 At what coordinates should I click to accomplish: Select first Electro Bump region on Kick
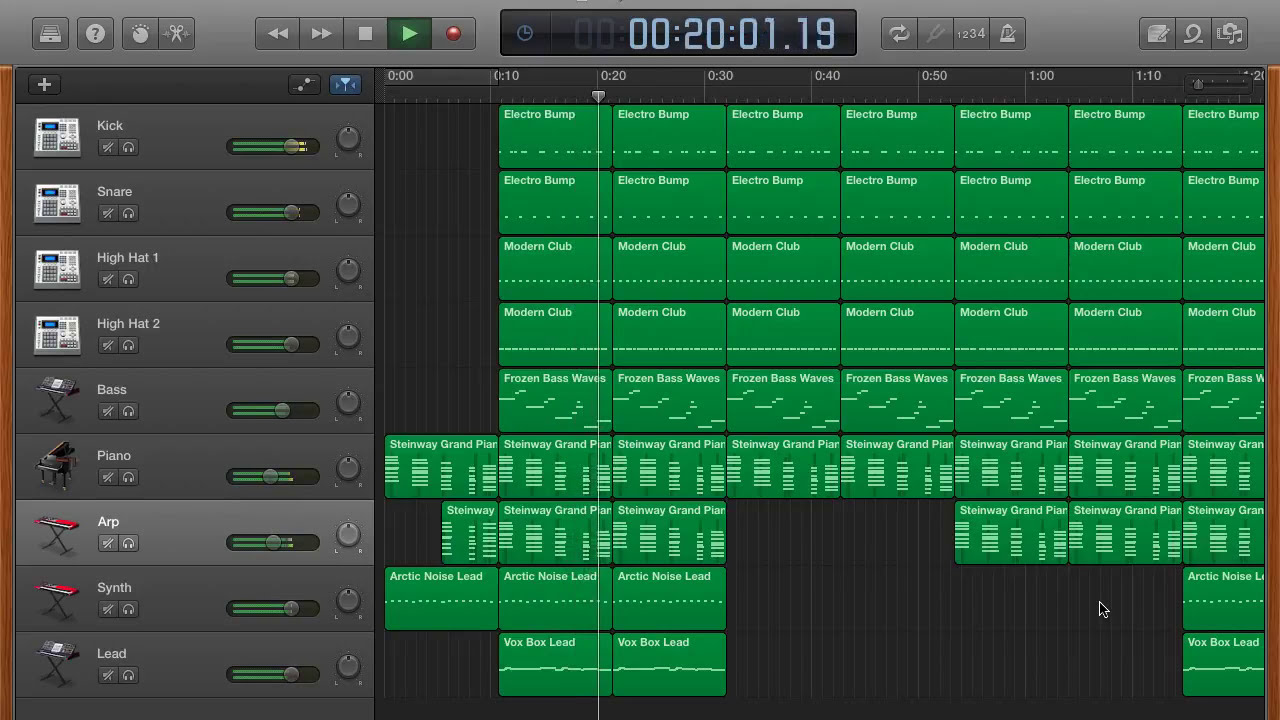555,136
